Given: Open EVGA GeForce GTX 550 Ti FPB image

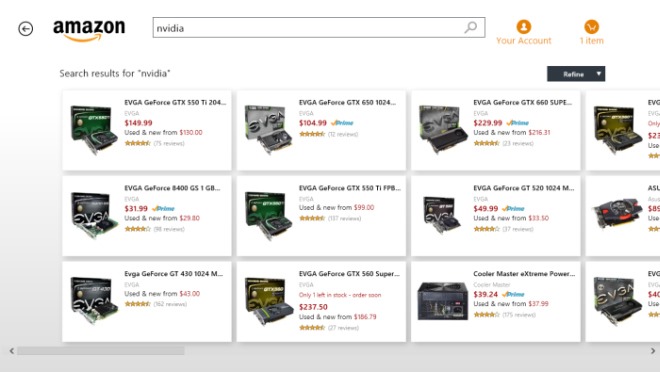Looking at the screenshot, I should pyautogui.click(x=268, y=216).
